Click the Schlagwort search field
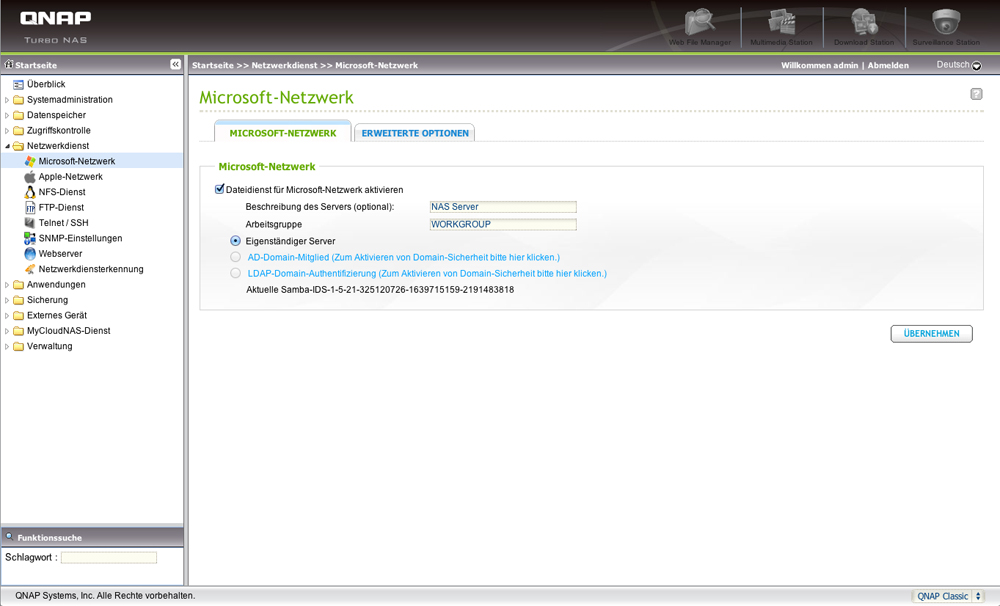This screenshot has height=606, width=1000. coord(109,558)
